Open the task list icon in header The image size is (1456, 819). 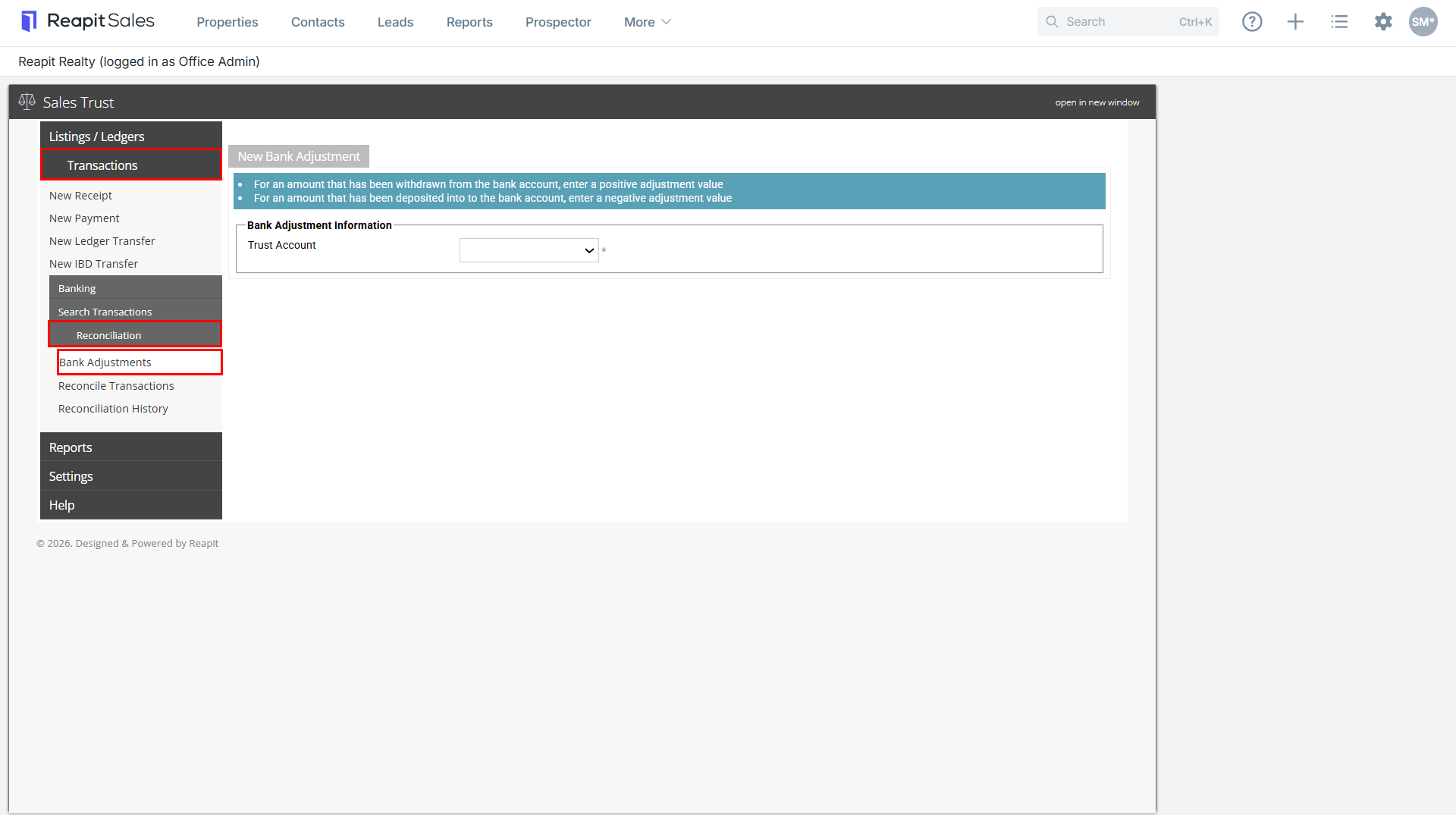click(x=1339, y=22)
